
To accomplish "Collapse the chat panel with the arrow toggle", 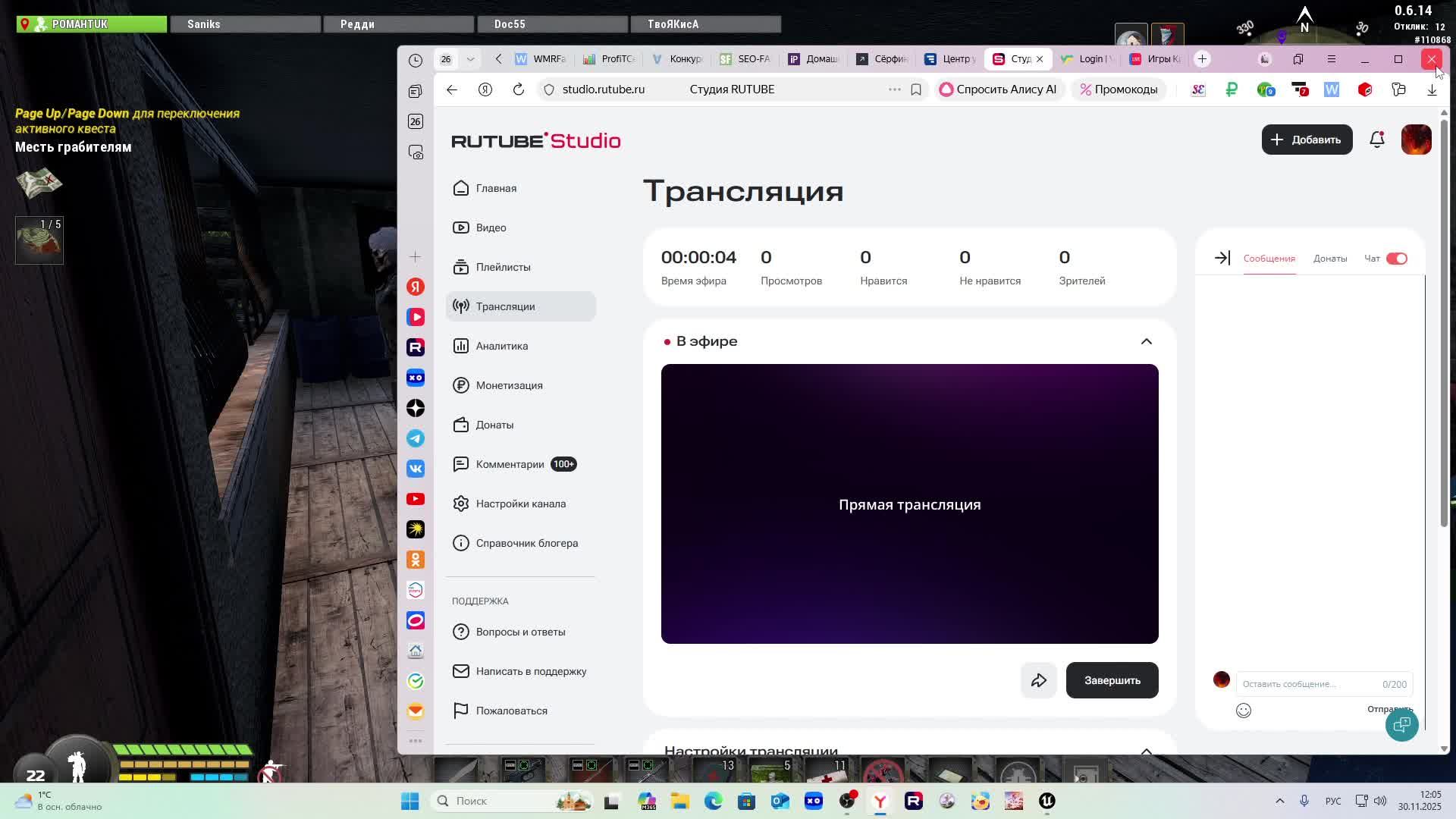I will (x=1222, y=258).
